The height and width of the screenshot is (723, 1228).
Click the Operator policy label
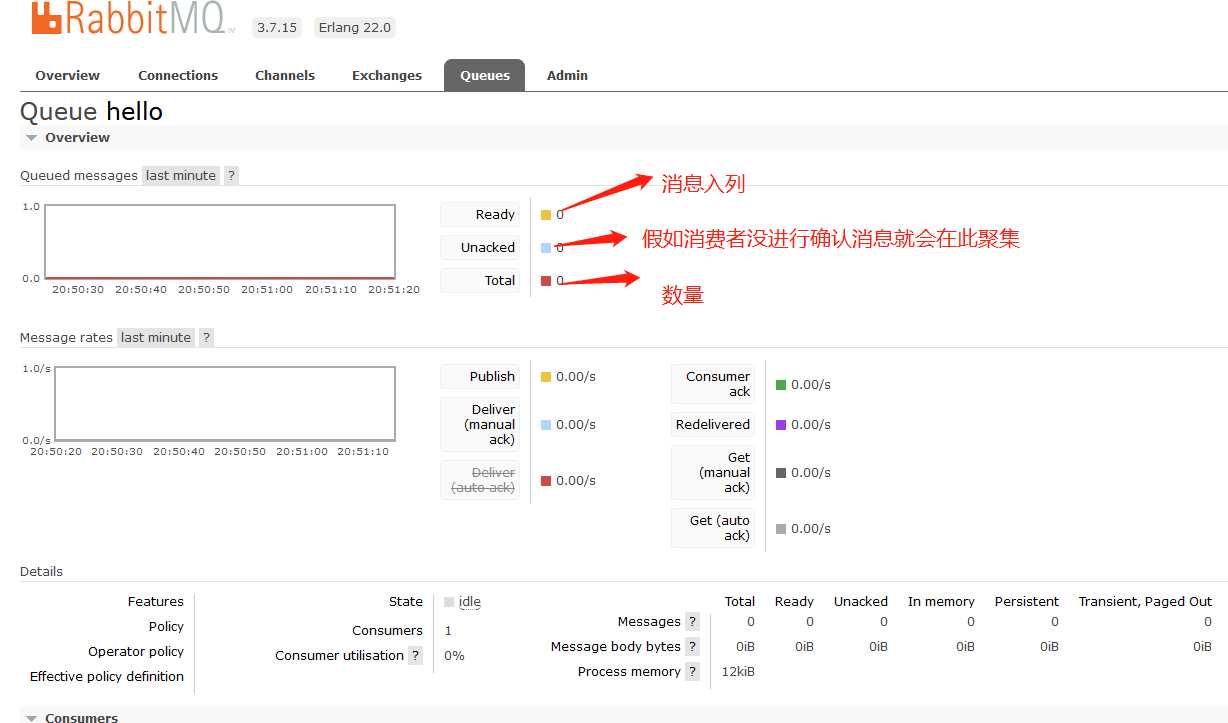click(x=136, y=651)
